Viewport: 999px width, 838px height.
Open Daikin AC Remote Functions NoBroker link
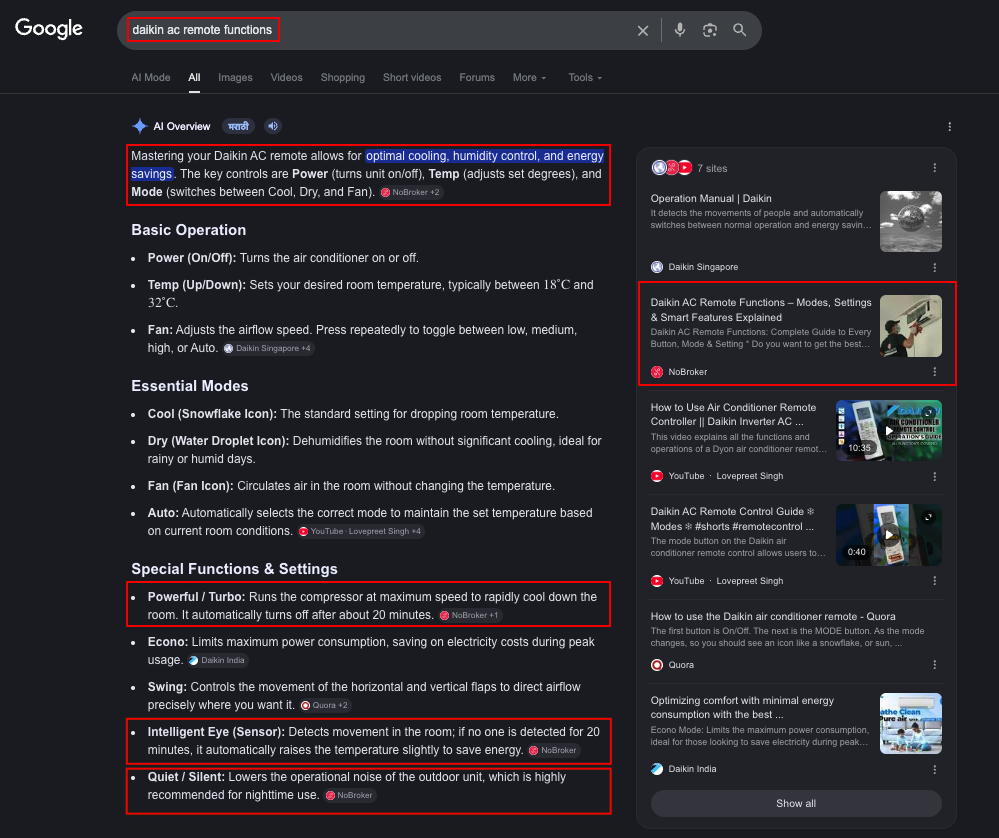point(761,310)
